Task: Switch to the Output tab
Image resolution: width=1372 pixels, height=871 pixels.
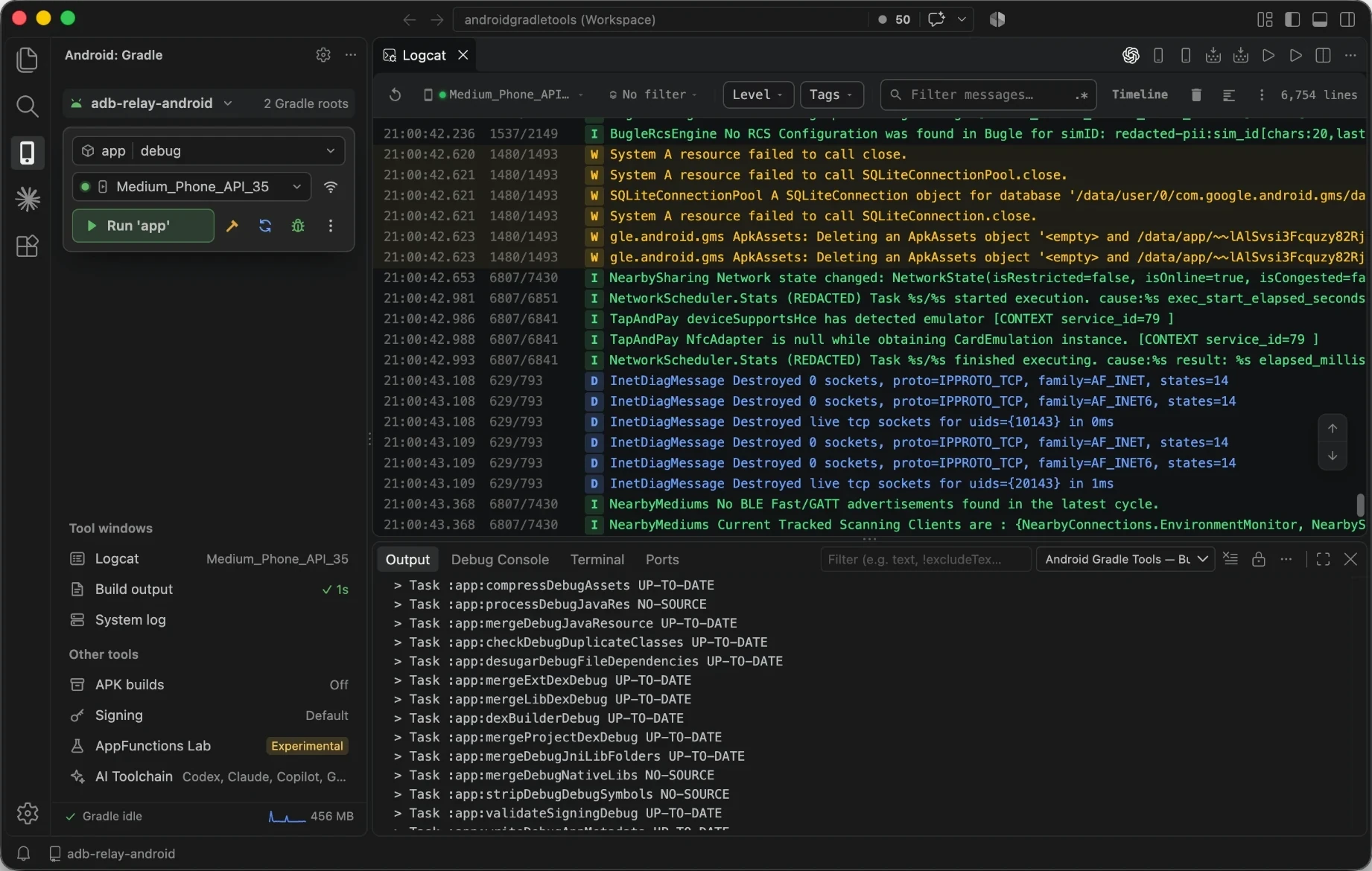Action: pos(407,559)
